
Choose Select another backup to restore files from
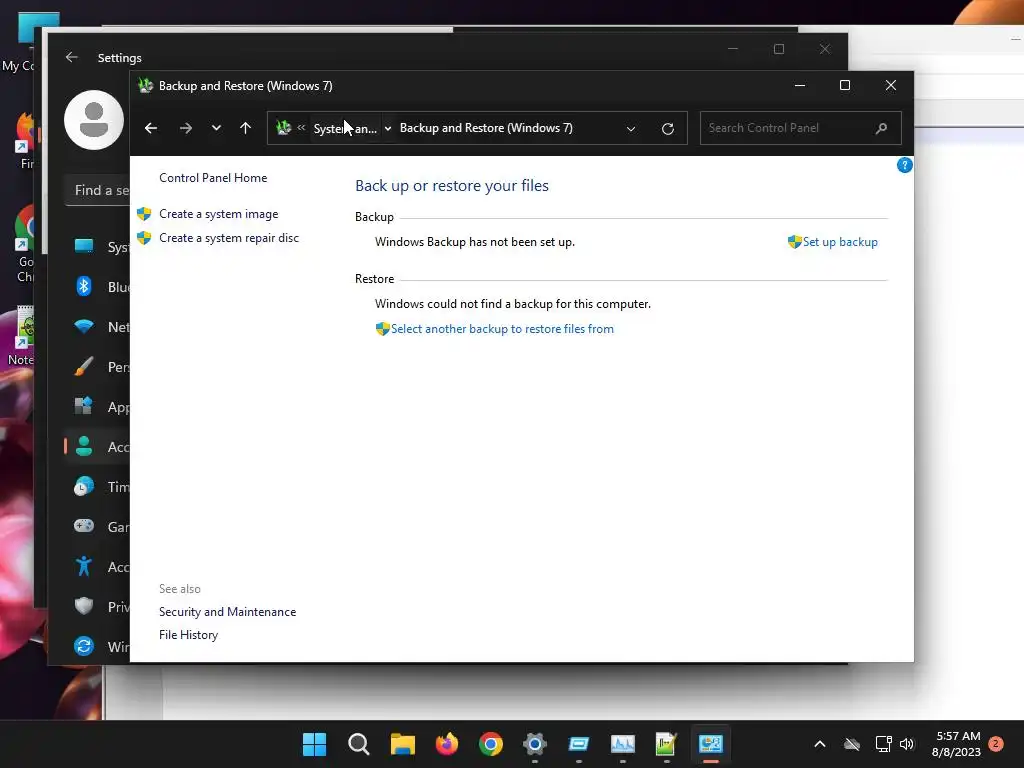pos(502,328)
